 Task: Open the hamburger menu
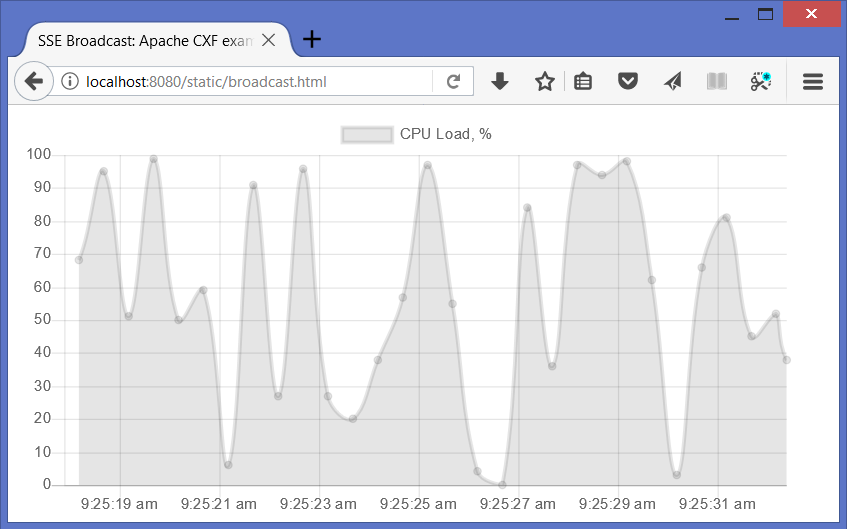point(812,82)
